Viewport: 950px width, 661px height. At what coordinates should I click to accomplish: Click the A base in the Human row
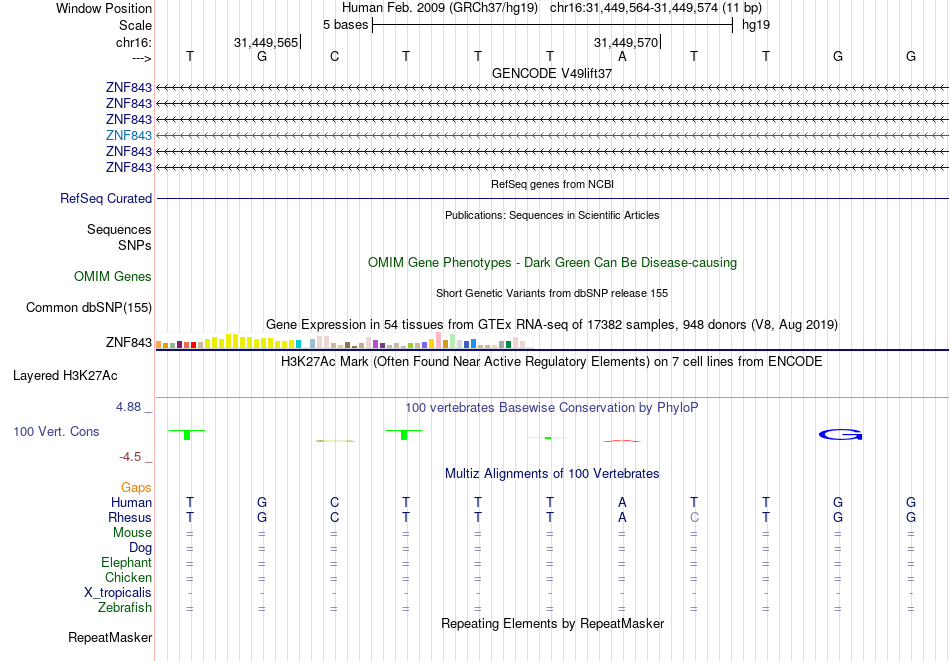pos(622,502)
